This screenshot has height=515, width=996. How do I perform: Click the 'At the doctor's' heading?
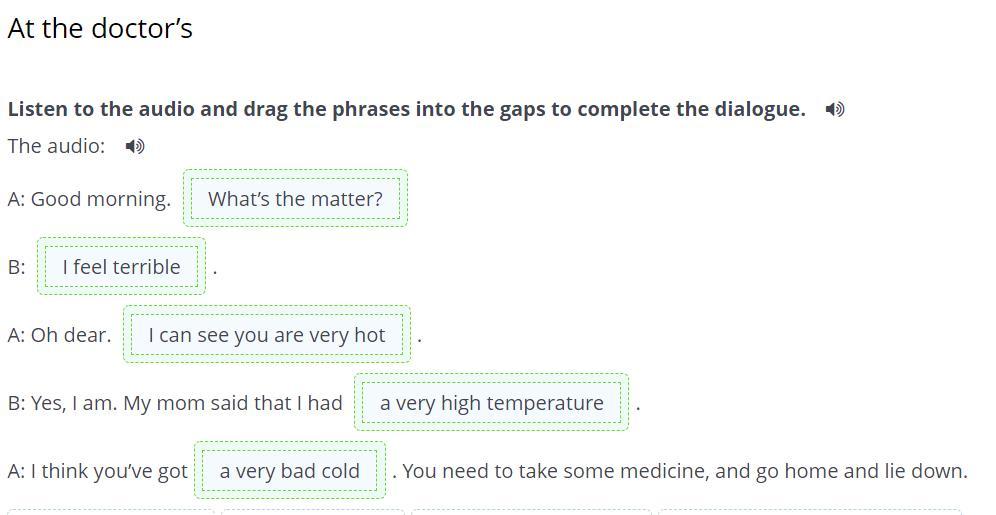click(x=100, y=29)
